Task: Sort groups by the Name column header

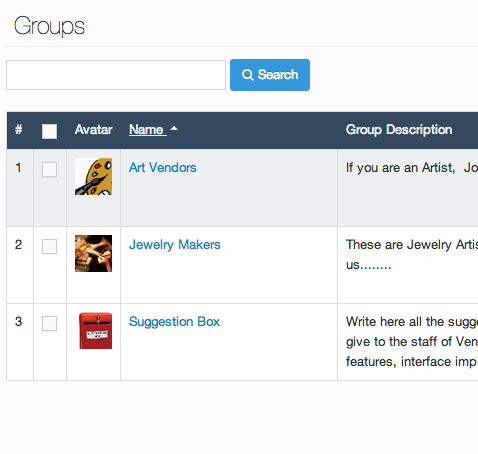Action: pos(146,129)
